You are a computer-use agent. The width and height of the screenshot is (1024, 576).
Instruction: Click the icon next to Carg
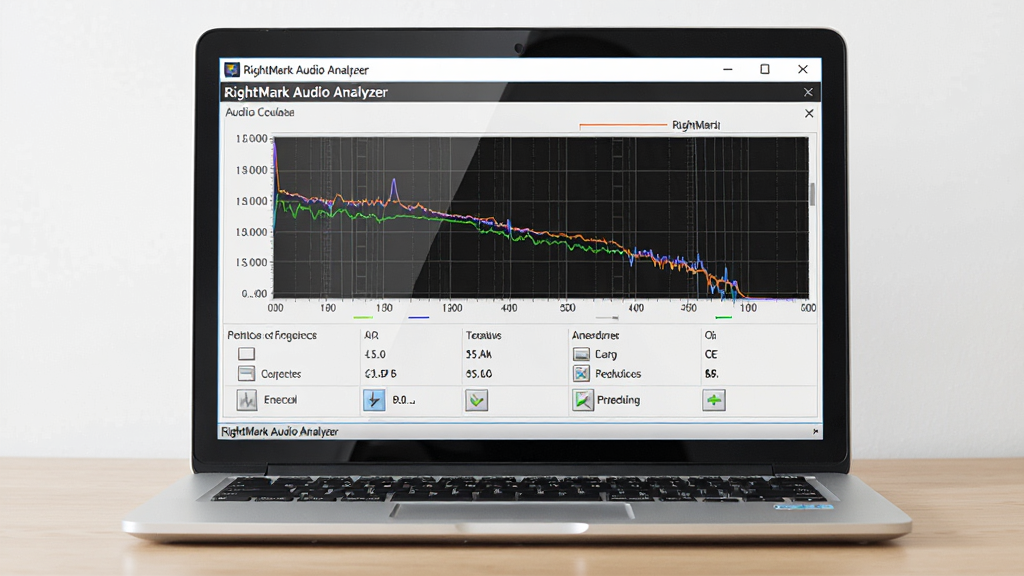click(581, 354)
